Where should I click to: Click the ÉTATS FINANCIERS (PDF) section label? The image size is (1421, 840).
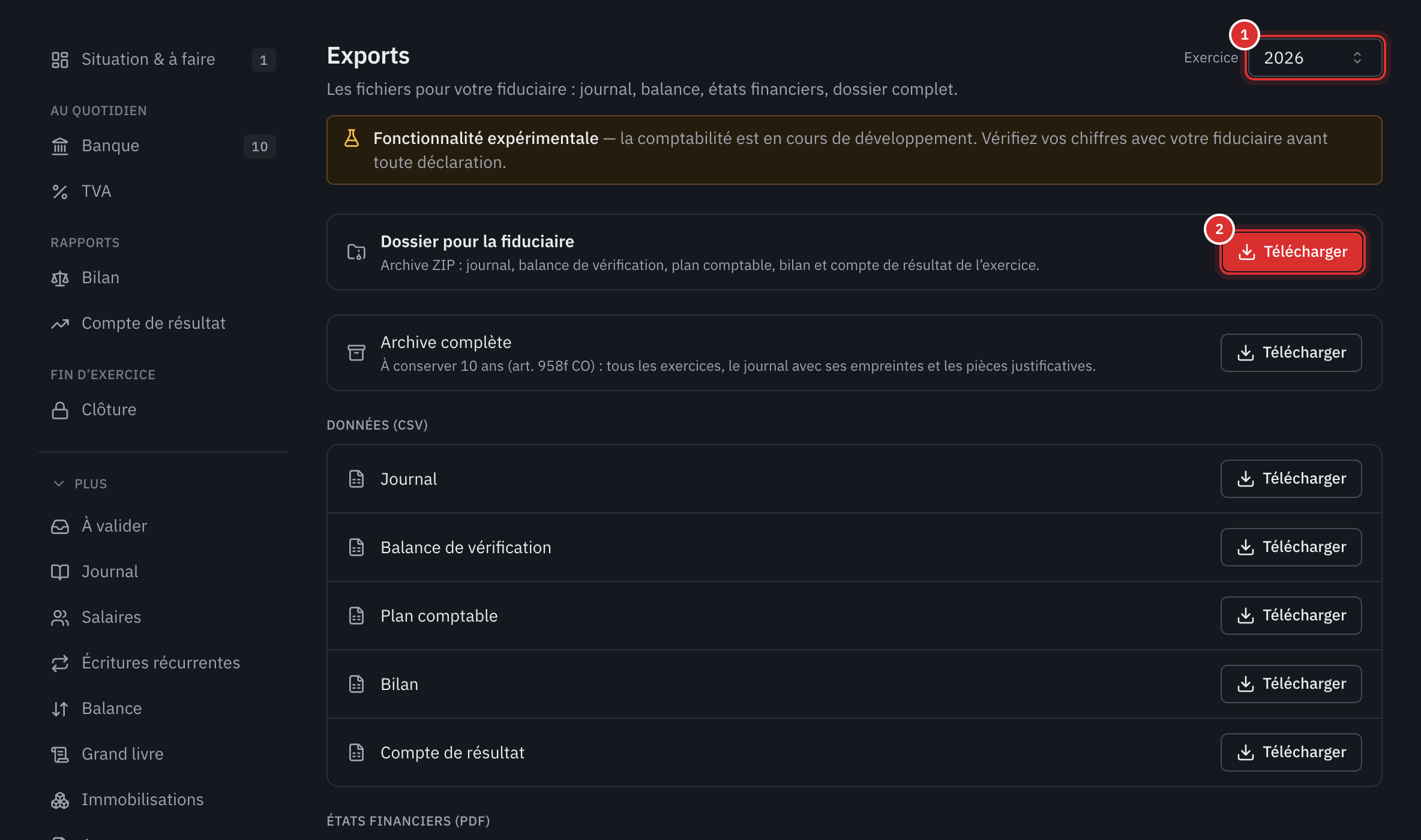[x=408, y=821]
